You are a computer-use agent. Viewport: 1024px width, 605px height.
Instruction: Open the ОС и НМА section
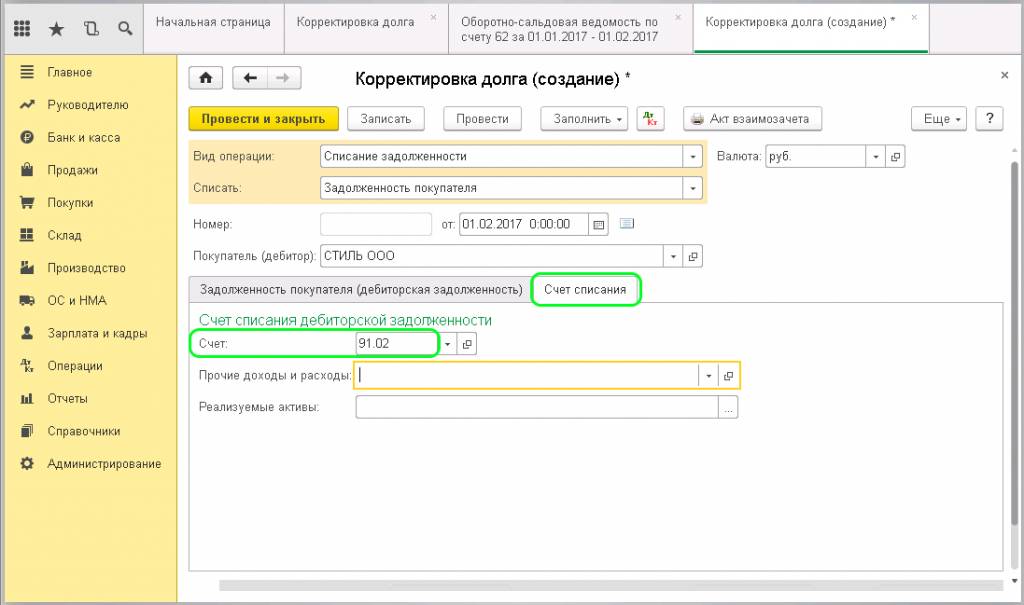[76, 301]
